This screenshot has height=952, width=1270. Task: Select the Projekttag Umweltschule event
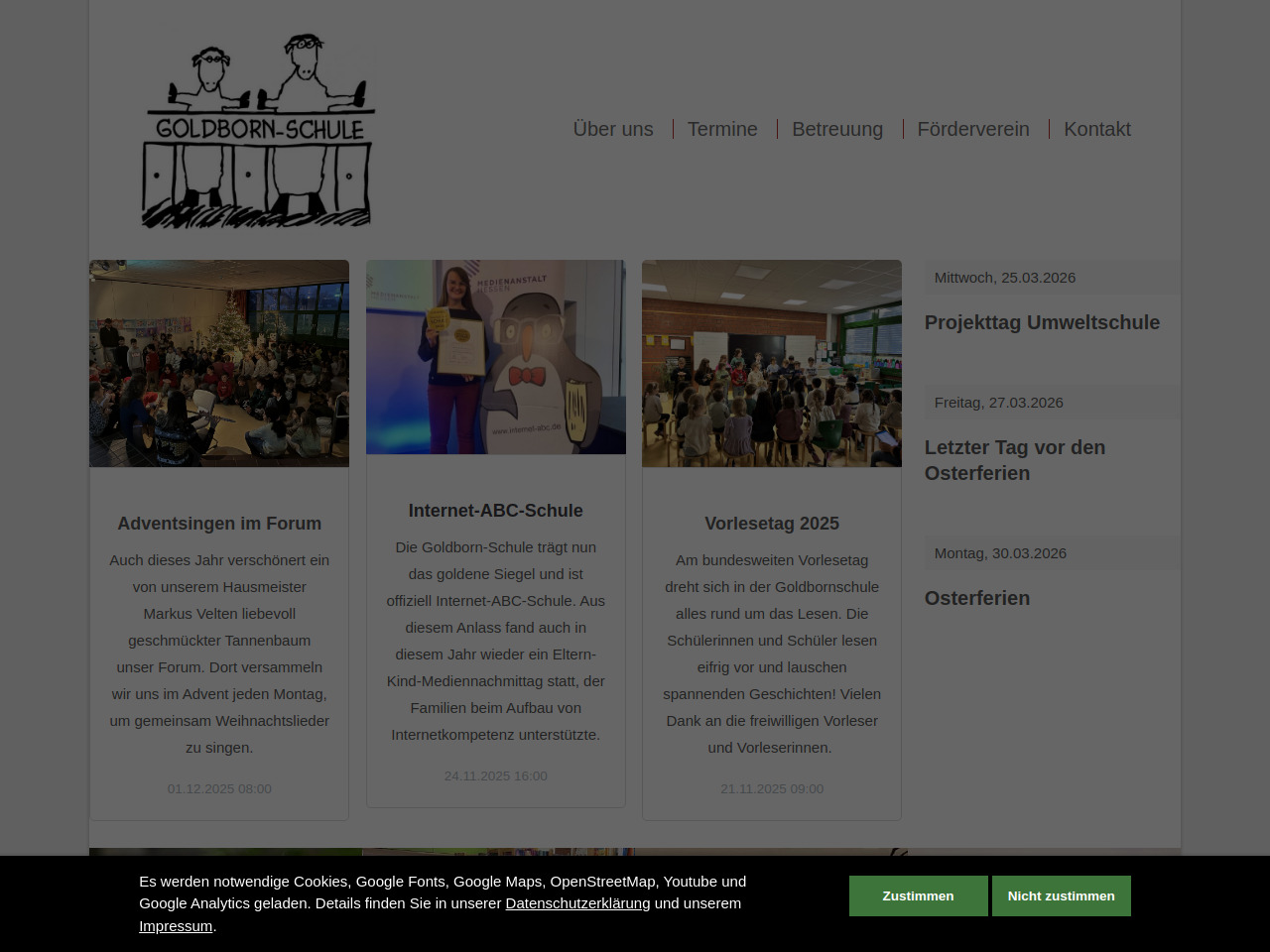(x=1042, y=322)
